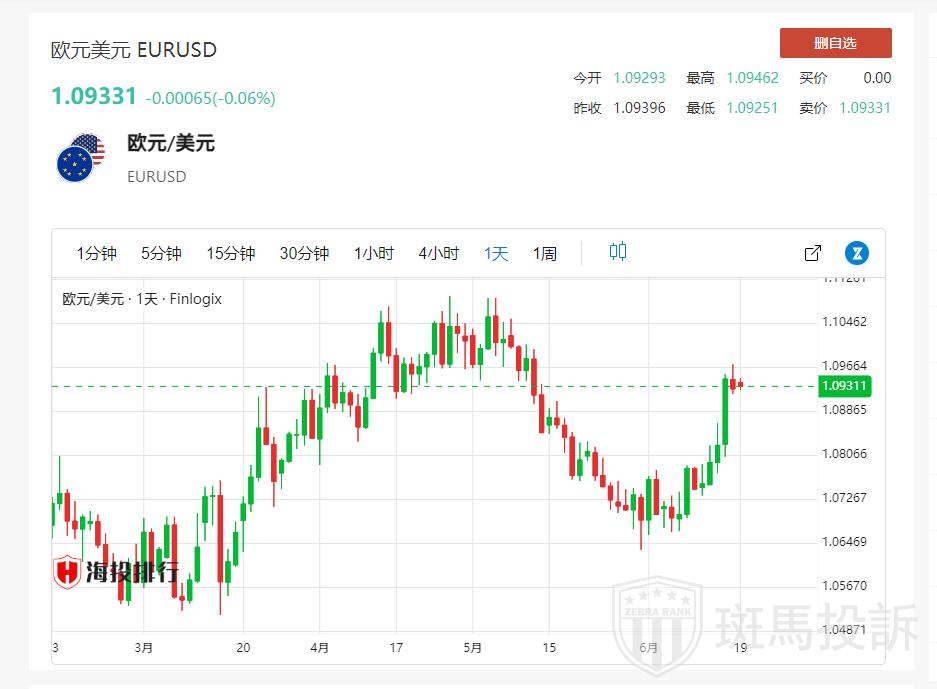
Task: Click the red 删自选 button
Action: (835, 43)
